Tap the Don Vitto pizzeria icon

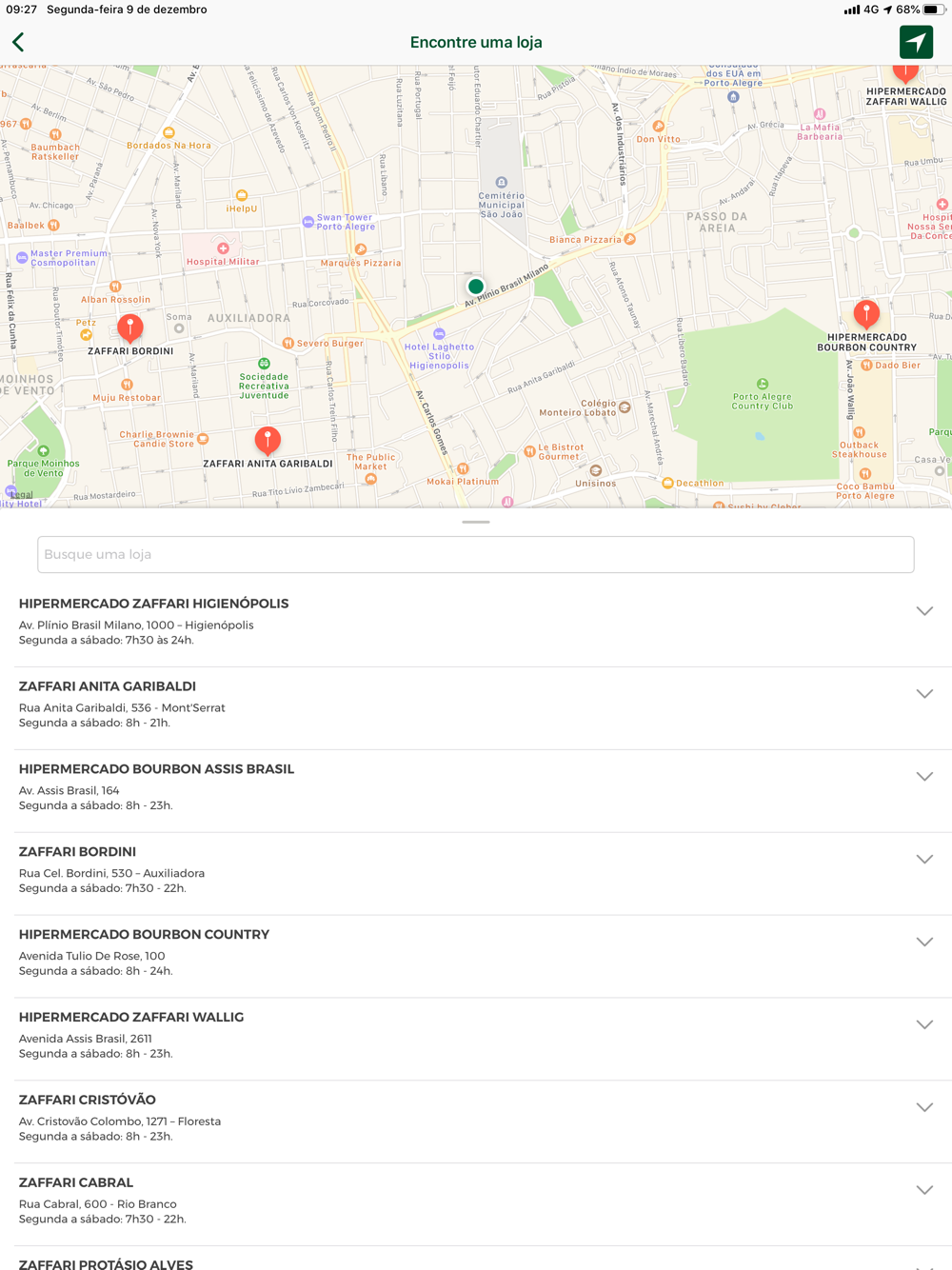tap(659, 126)
